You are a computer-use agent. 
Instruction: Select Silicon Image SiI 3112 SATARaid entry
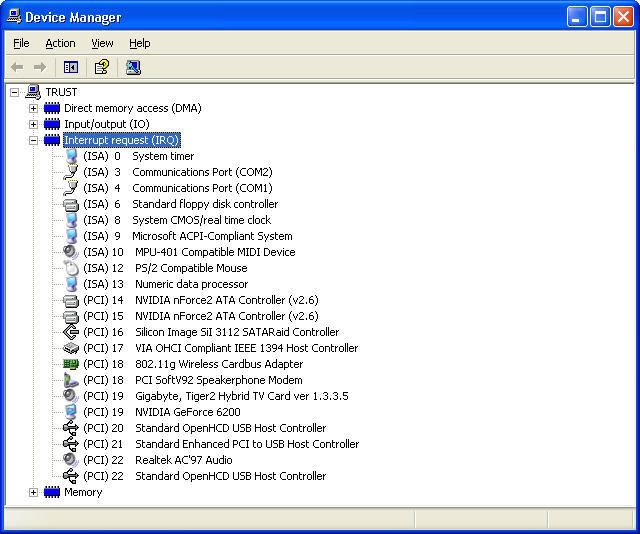(211, 332)
